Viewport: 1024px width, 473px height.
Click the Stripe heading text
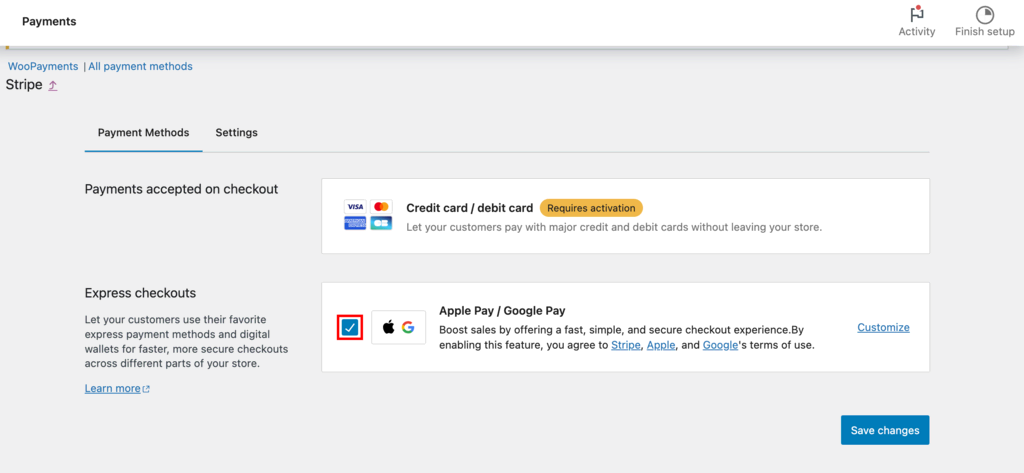coord(24,84)
